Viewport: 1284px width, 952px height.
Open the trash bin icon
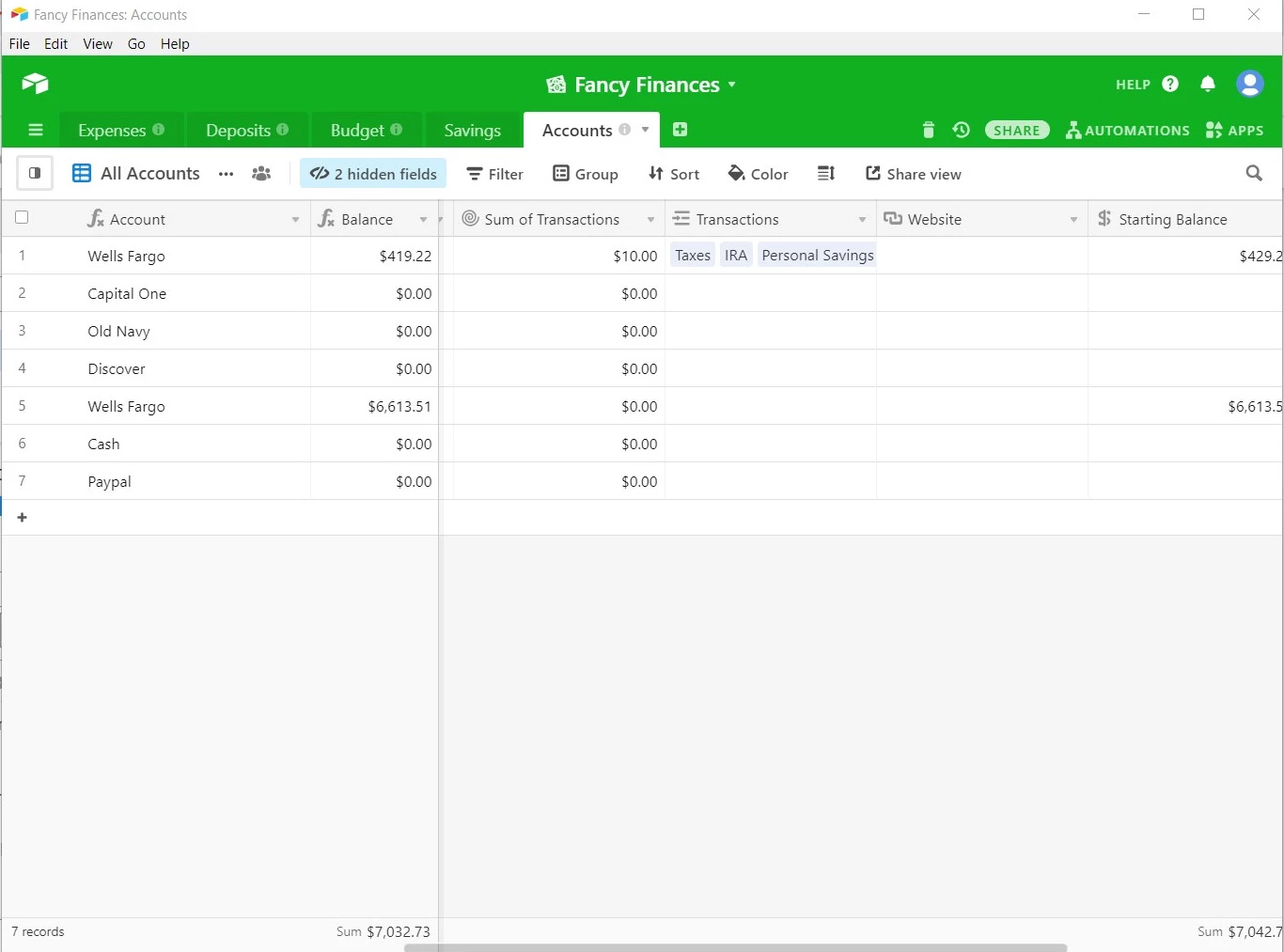929,131
